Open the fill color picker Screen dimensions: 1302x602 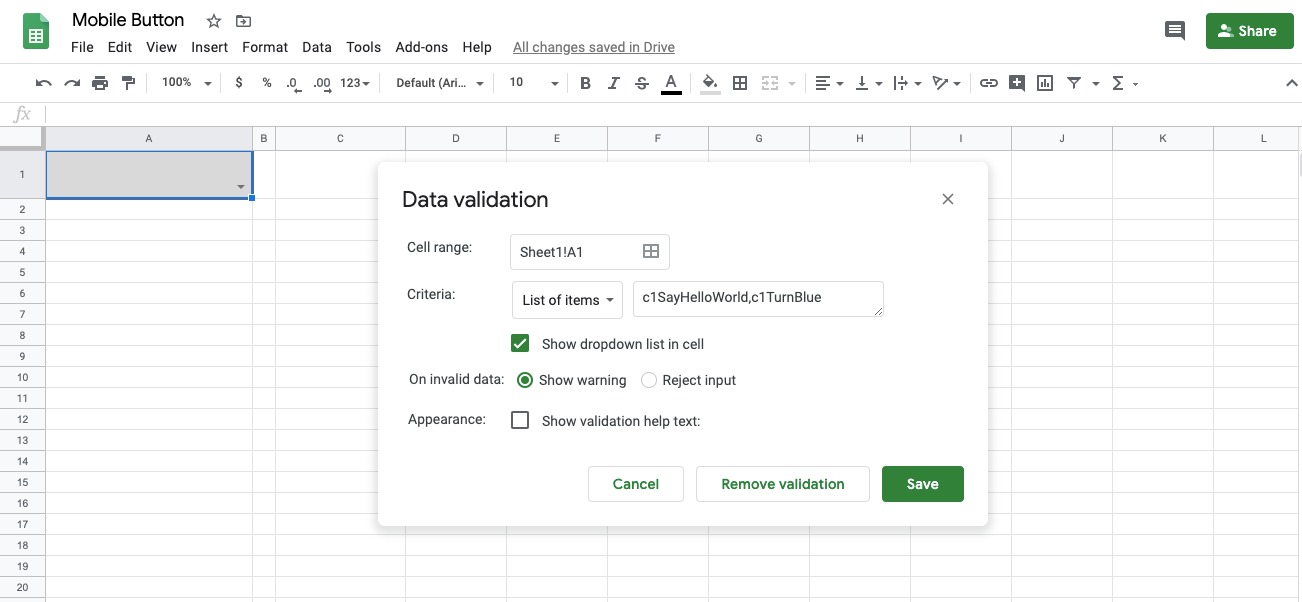coord(709,83)
